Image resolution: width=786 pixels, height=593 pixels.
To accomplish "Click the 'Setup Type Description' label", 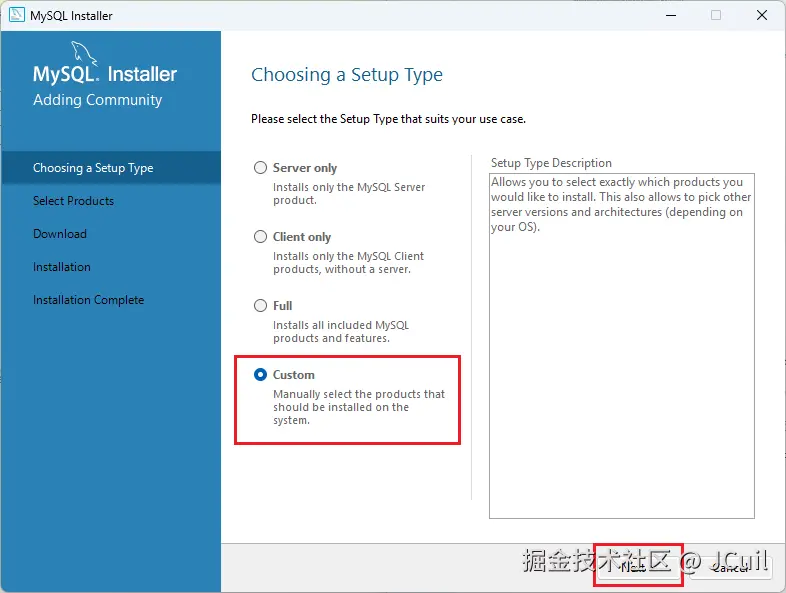I will click(x=551, y=163).
